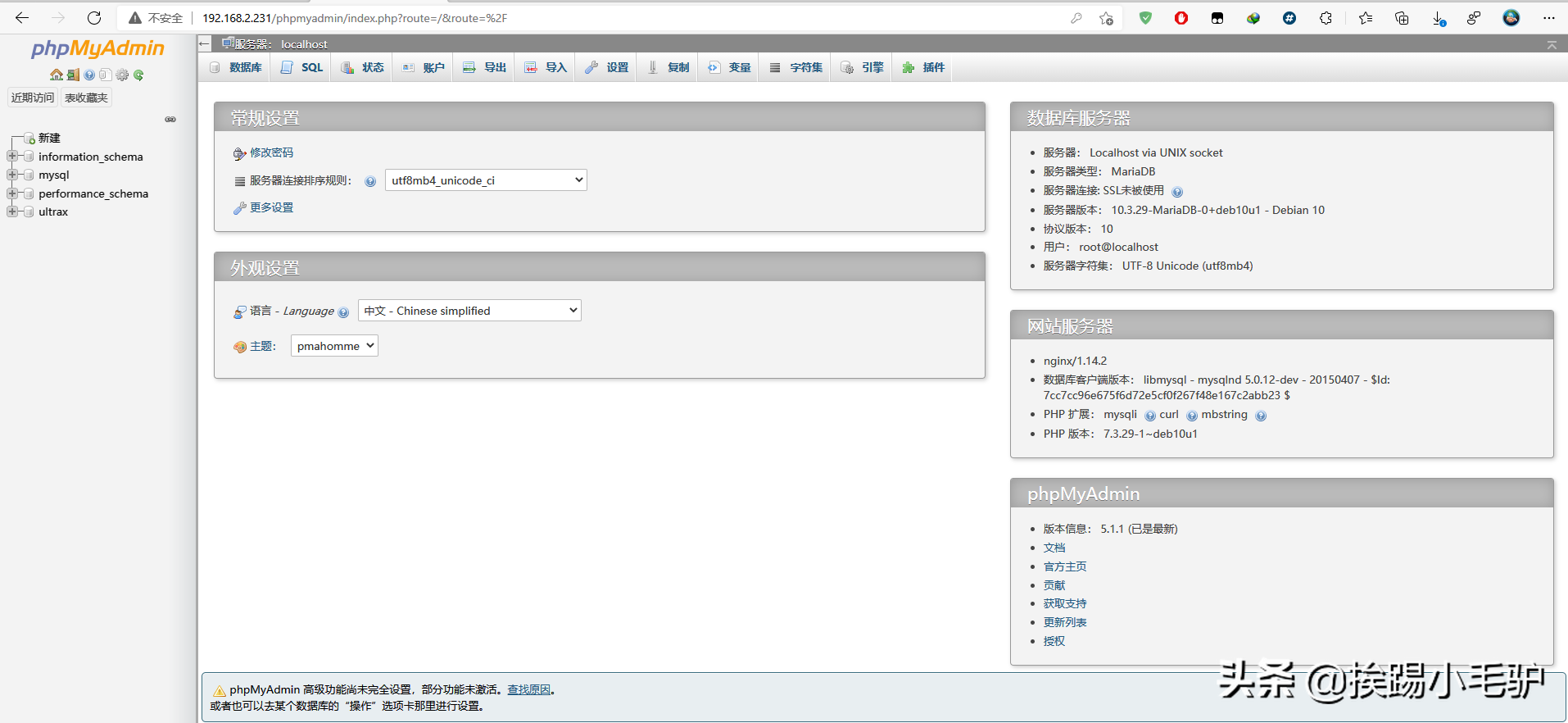Go back in browser history

click(22, 18)
